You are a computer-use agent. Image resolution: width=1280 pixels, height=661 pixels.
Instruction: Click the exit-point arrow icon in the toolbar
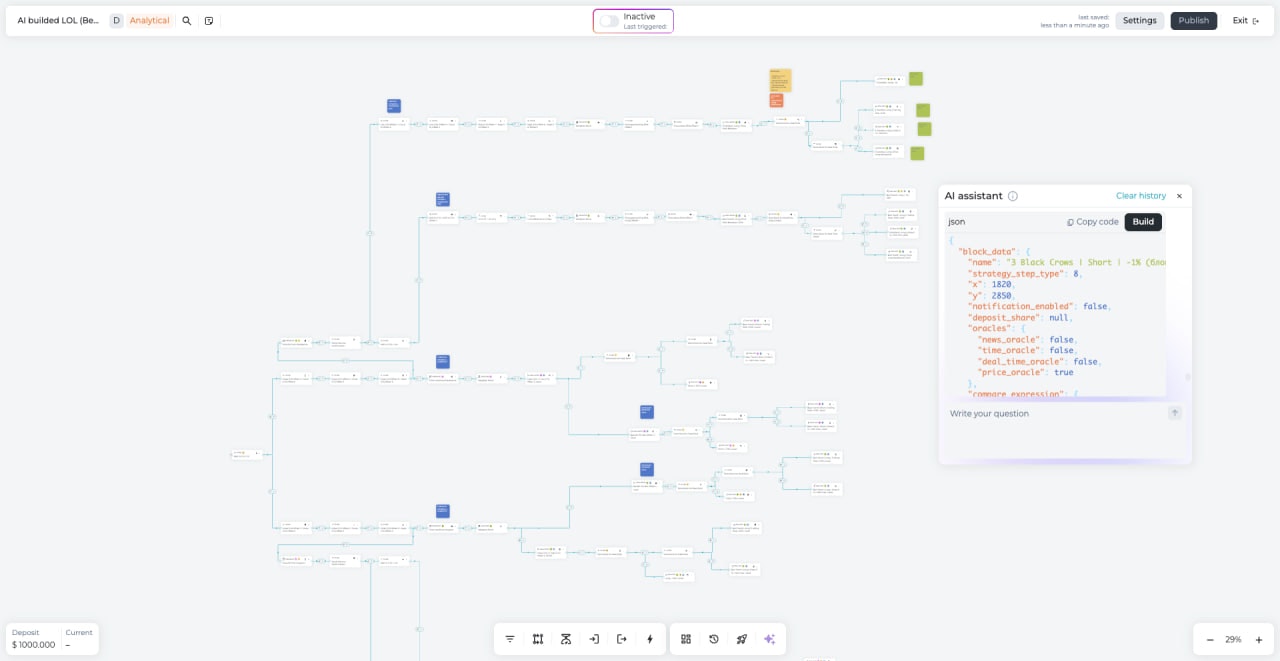(622, 638)
